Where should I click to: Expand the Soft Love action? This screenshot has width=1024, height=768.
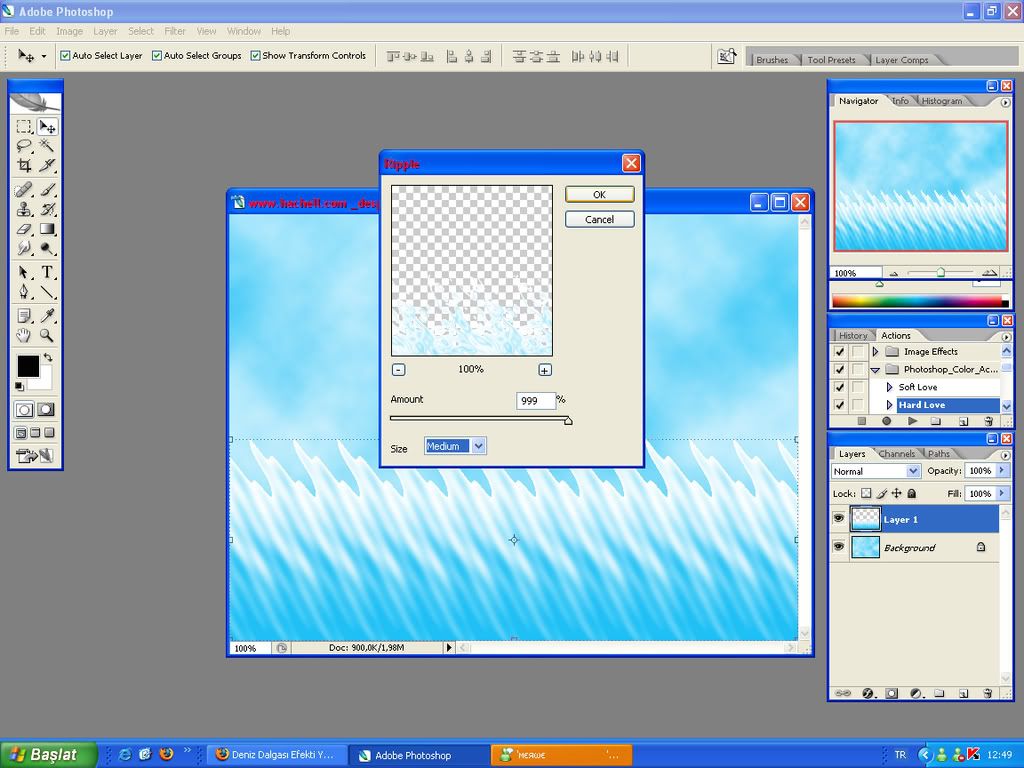pyautogui.click(x=889, y=387)
